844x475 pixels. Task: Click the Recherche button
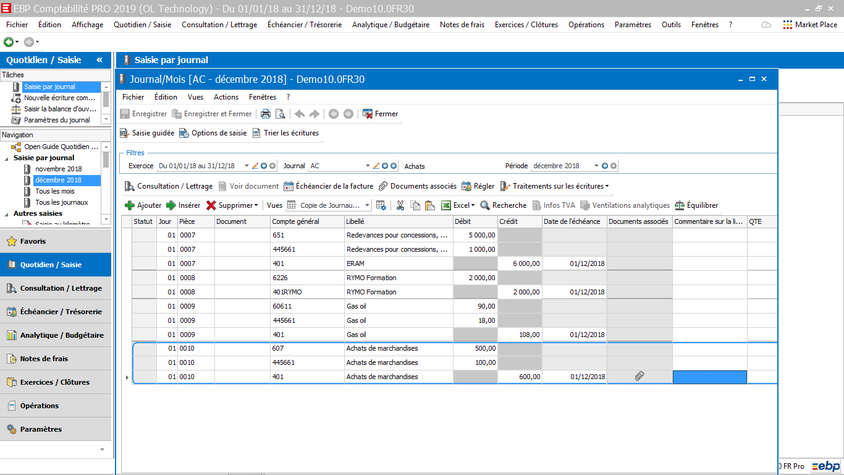pyautogui.click(x=503, y=205)
